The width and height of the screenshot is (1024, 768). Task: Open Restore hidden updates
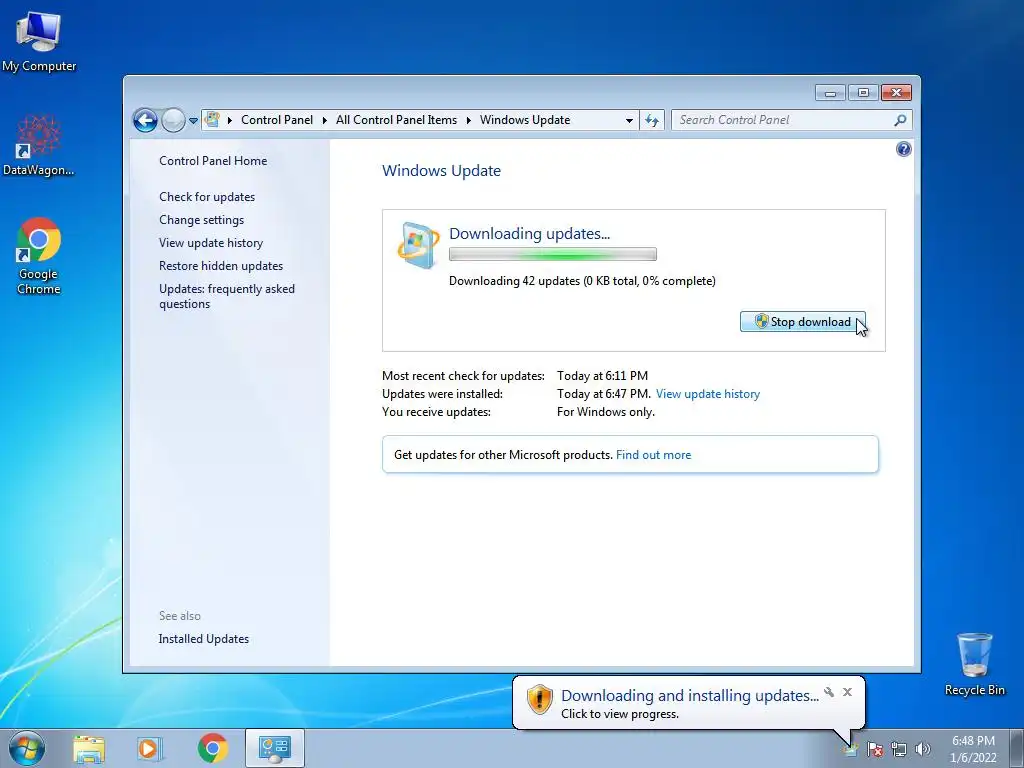221,266
